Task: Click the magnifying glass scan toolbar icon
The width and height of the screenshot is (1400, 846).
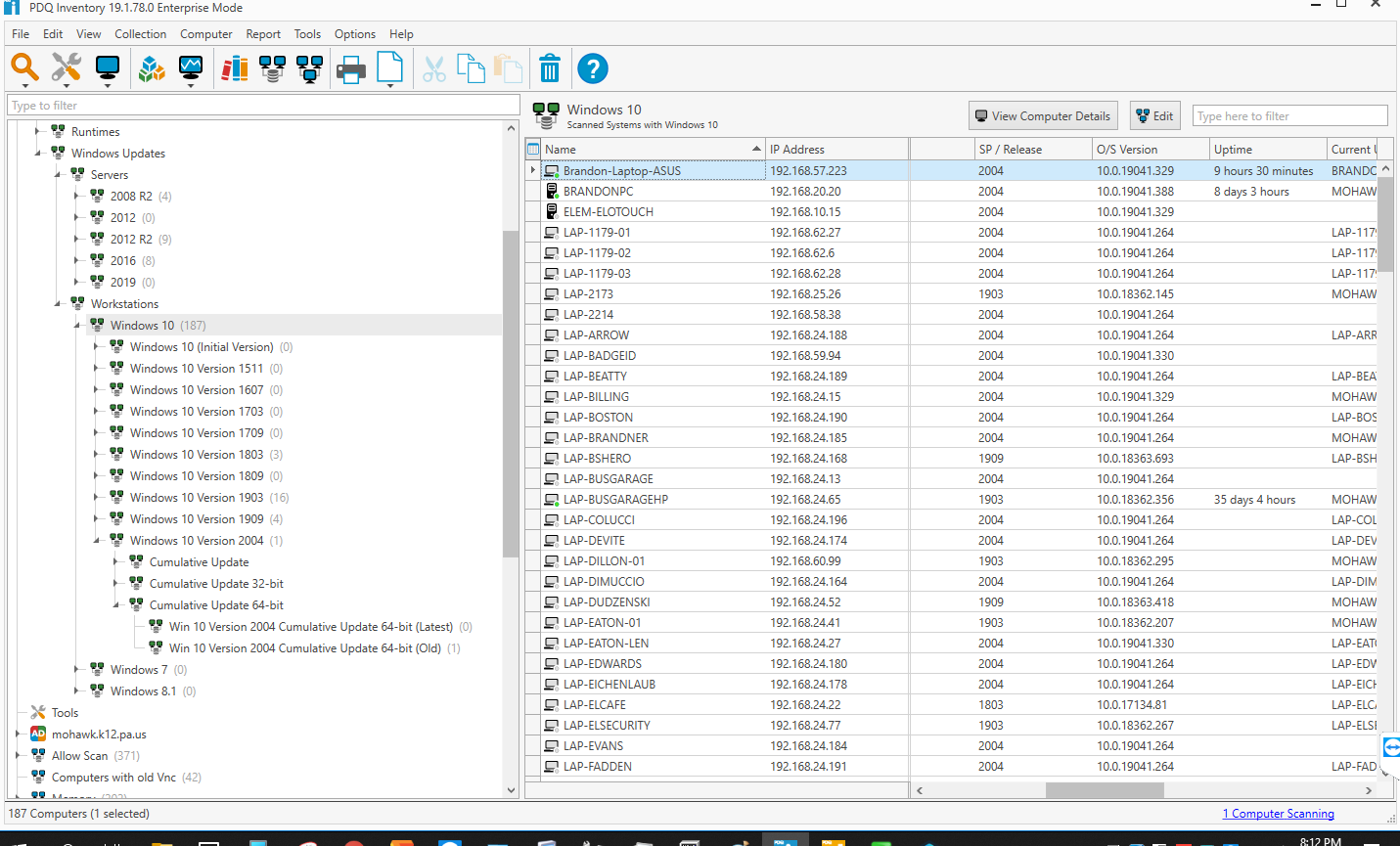Action: (24, 67)
